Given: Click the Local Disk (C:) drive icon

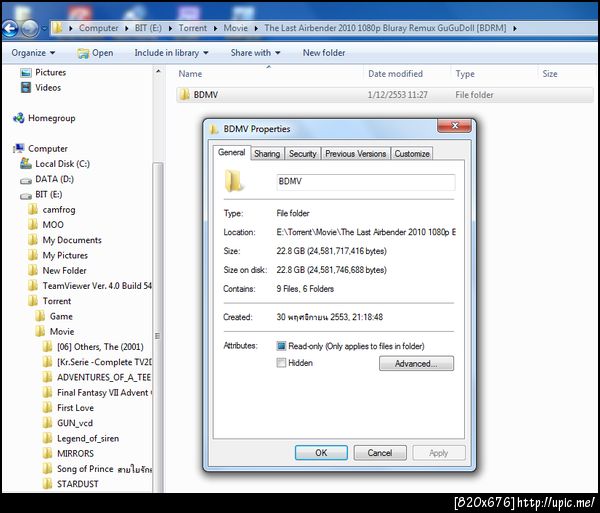Looking at the screenshot, I should 26,164.
